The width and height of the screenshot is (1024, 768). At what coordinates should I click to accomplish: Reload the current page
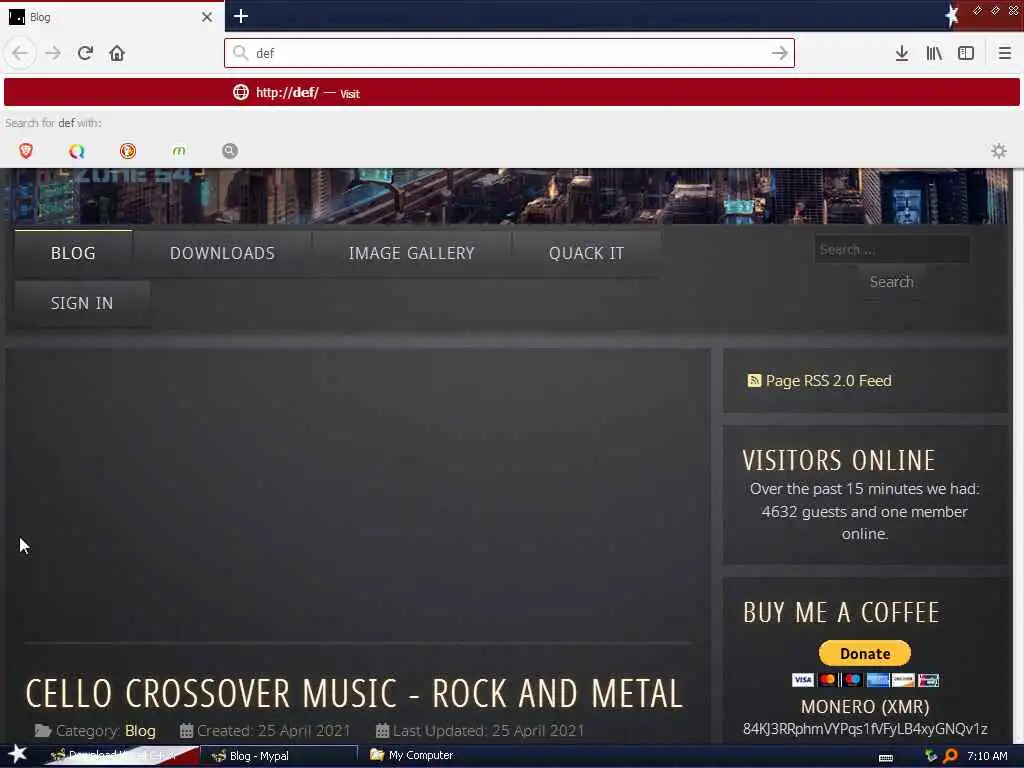click(x=85, y=53)
